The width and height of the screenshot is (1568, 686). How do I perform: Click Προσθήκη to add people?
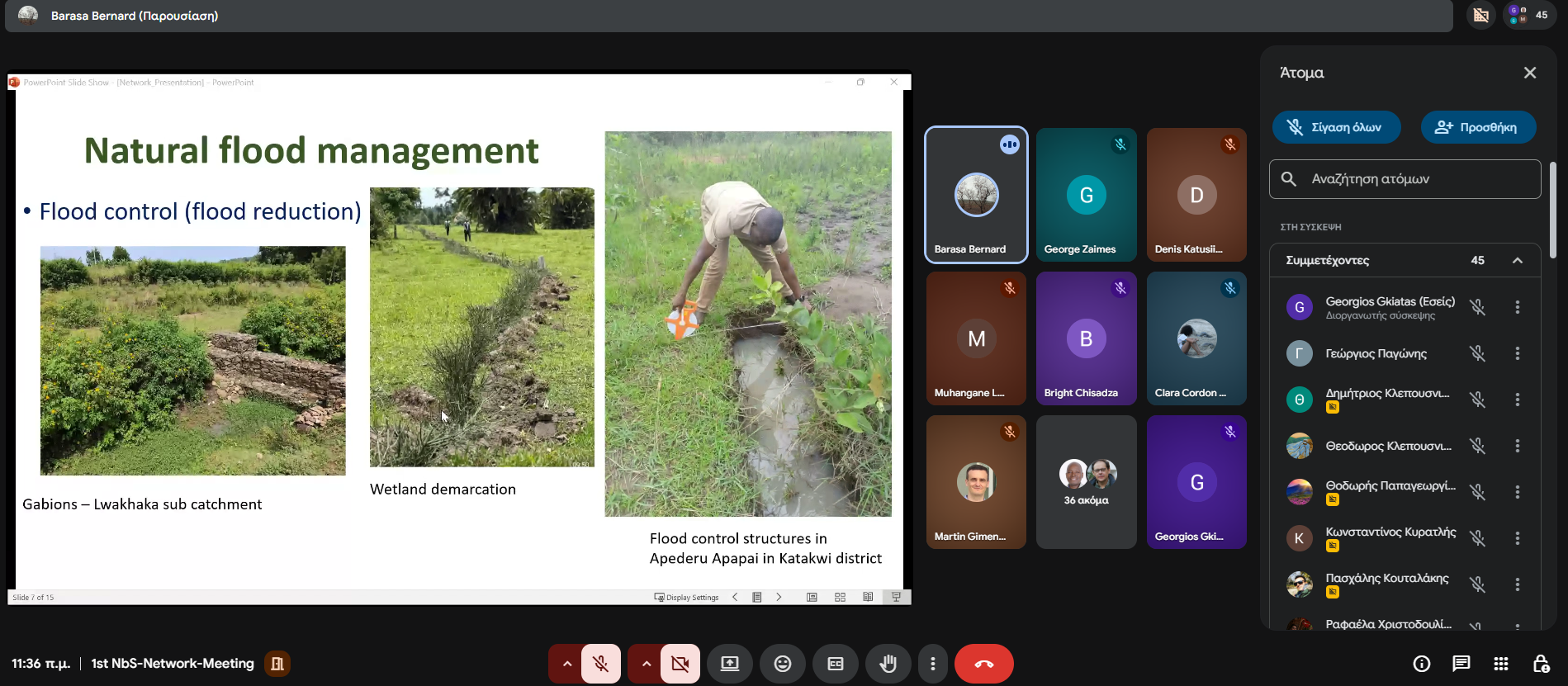1477,127
